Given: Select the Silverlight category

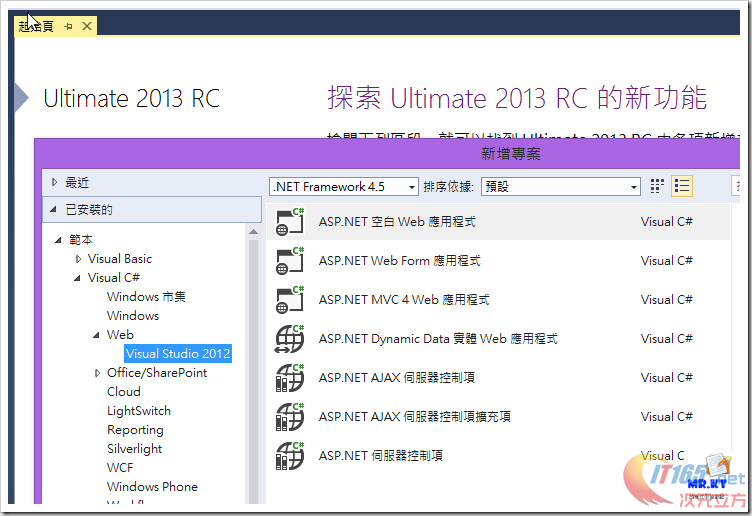Looking at the screenshot, I should pos(135,449).
